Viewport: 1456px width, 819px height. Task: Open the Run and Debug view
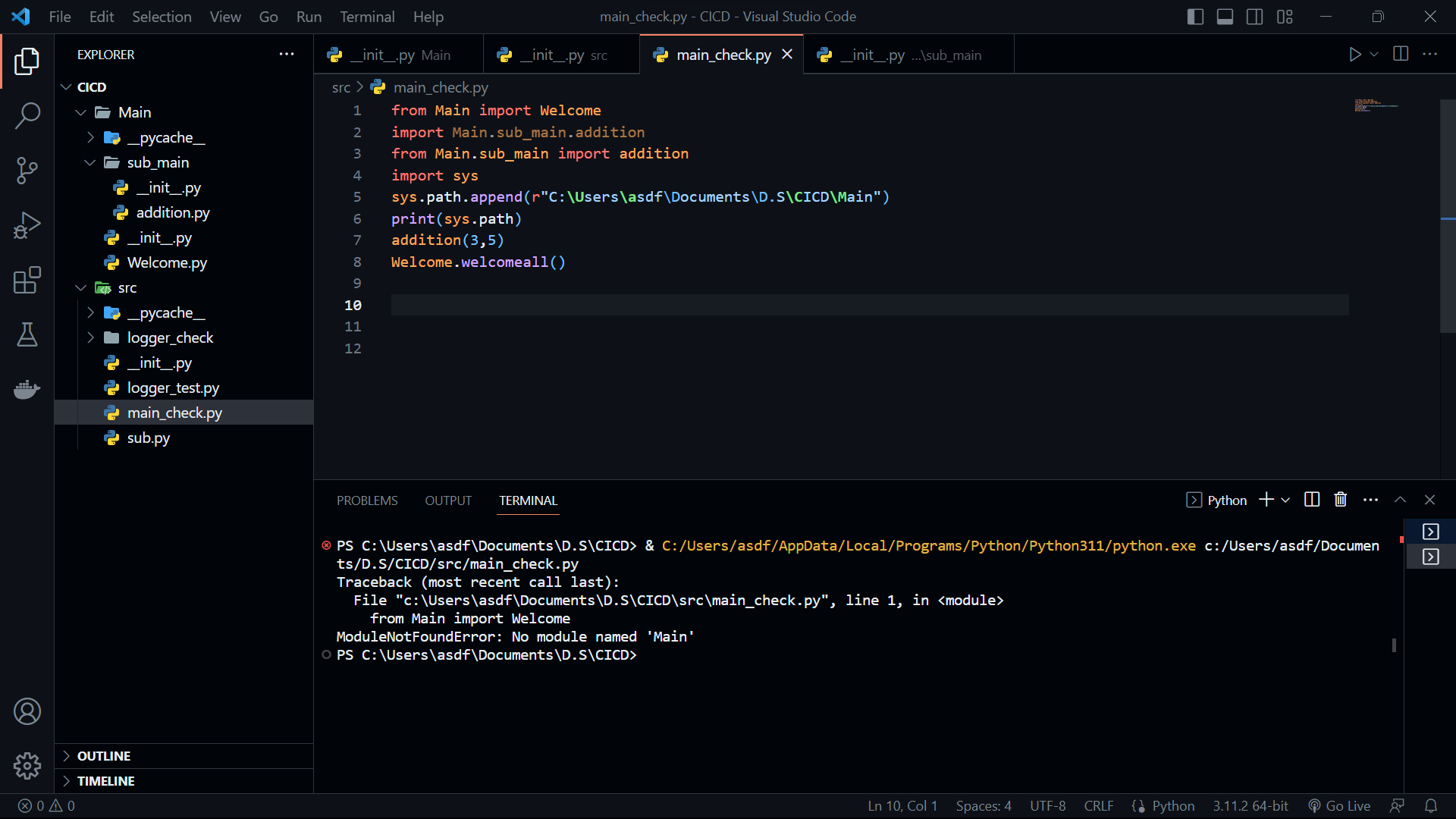pyautogui.click(x=27, y=225)
